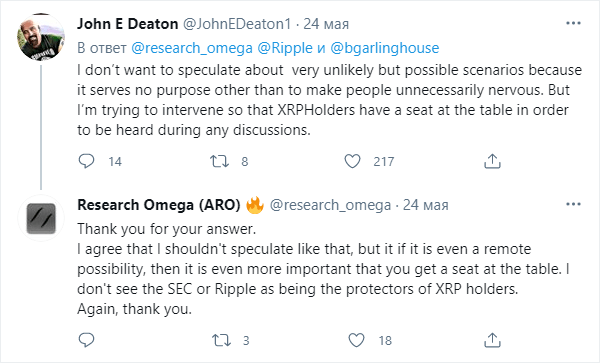Viewport: 602px width, 363px height.
Task: Open John E Deaton display name
Action: (x=128, y=24)
